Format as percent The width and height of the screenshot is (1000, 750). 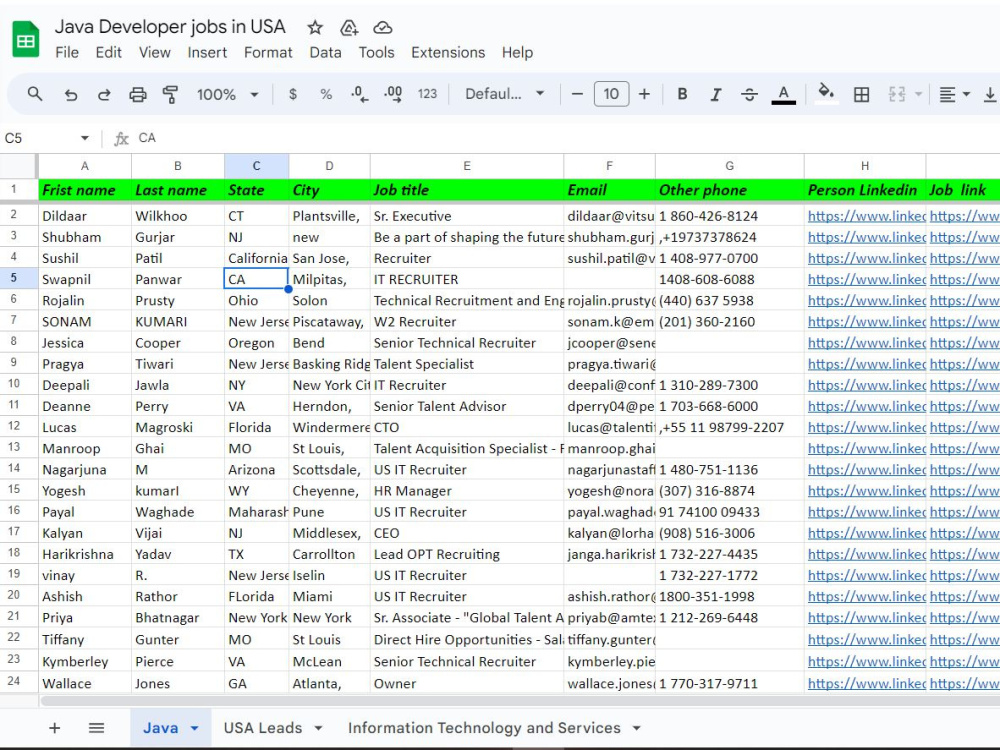(326, 94)
